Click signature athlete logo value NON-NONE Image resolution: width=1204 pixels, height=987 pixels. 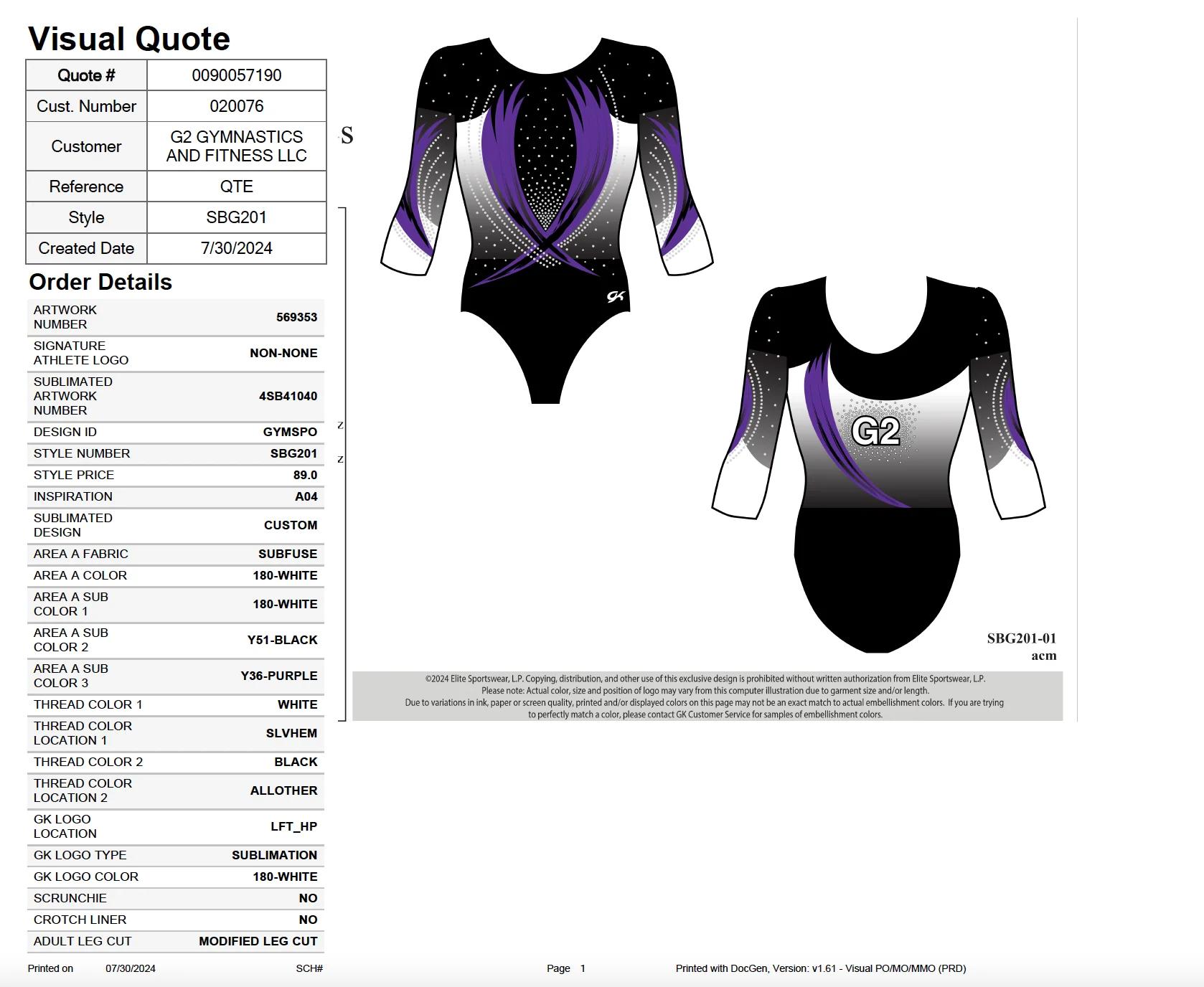(283, 353)
